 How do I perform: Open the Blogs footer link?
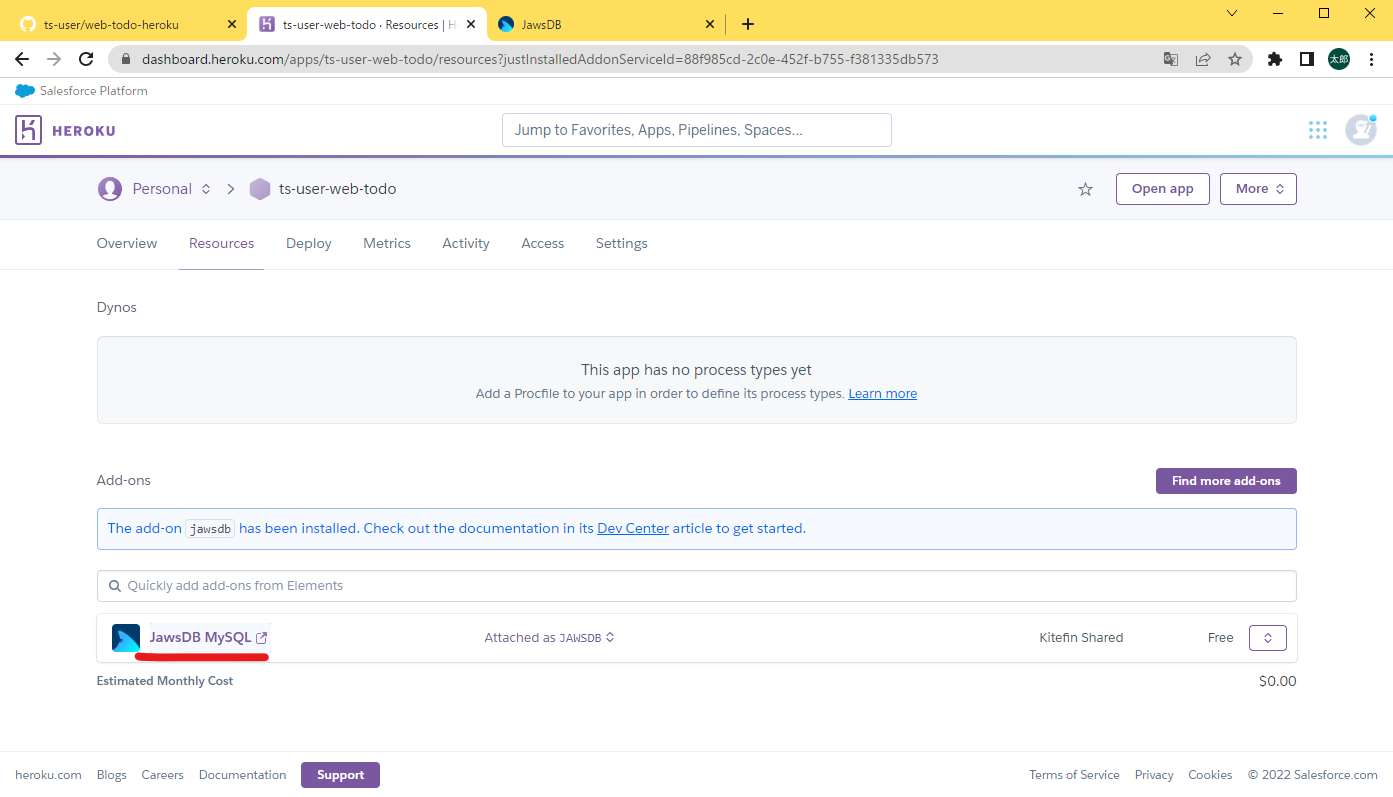(112, 775)
